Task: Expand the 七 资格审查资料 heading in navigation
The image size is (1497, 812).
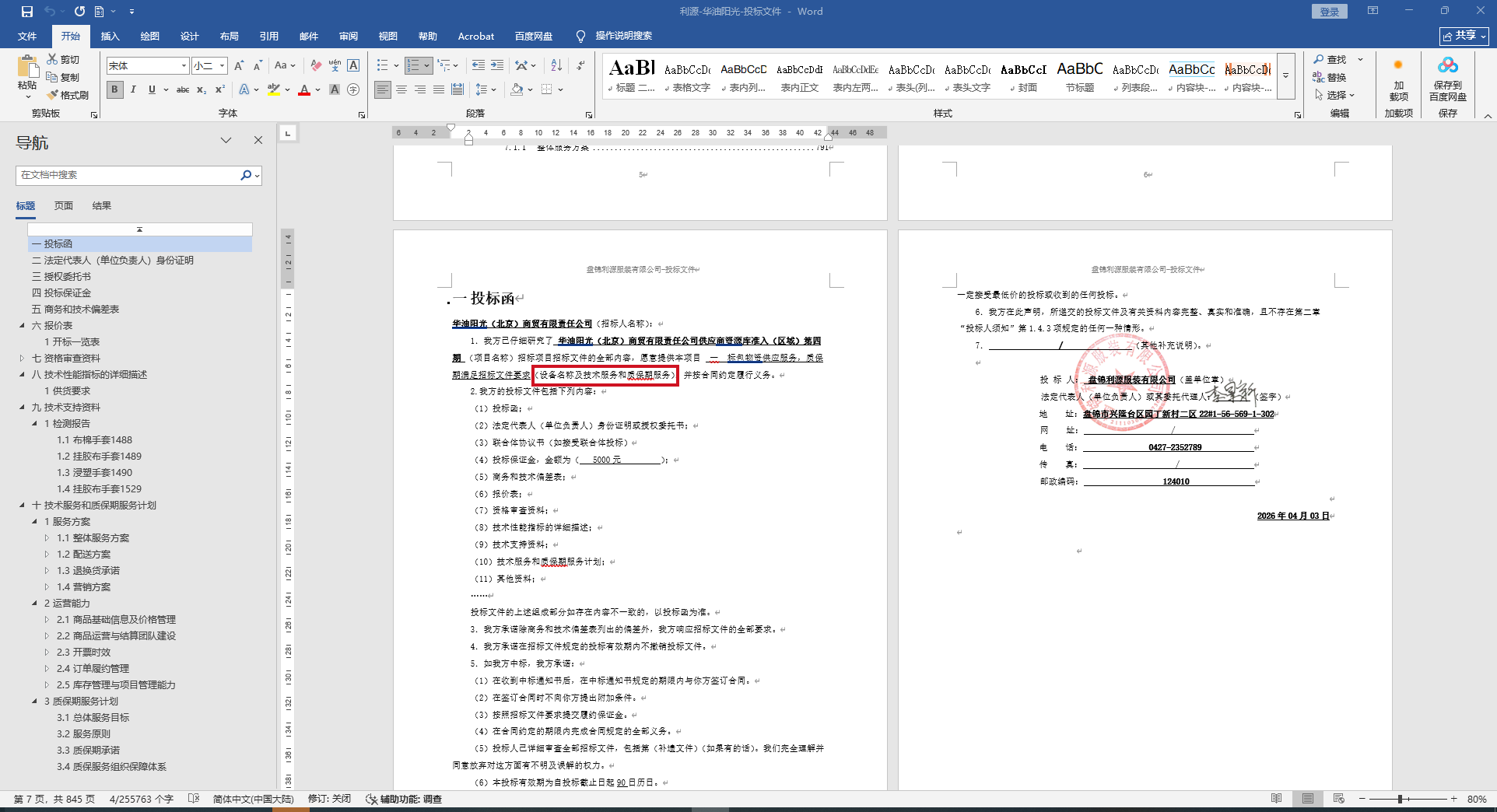Action: tap(22, 359)
